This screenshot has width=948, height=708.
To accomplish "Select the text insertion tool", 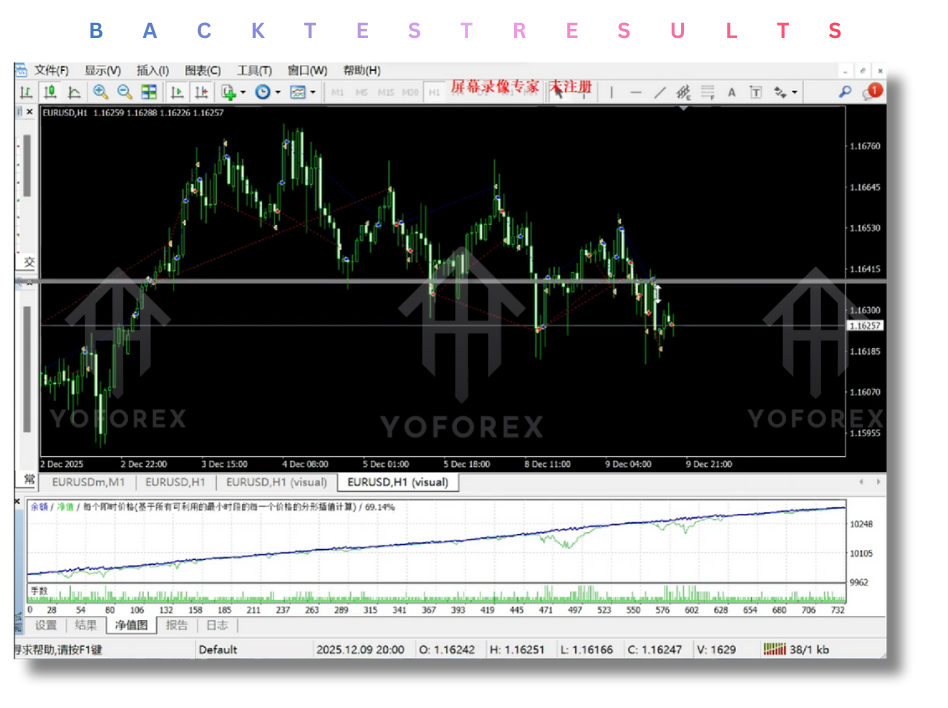I will pos(731,91).
